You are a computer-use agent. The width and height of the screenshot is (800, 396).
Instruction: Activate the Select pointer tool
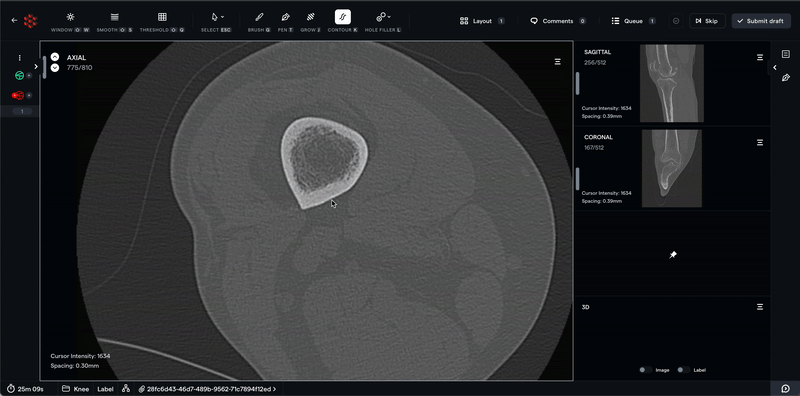pyautogui.click(x=215, y=17)
